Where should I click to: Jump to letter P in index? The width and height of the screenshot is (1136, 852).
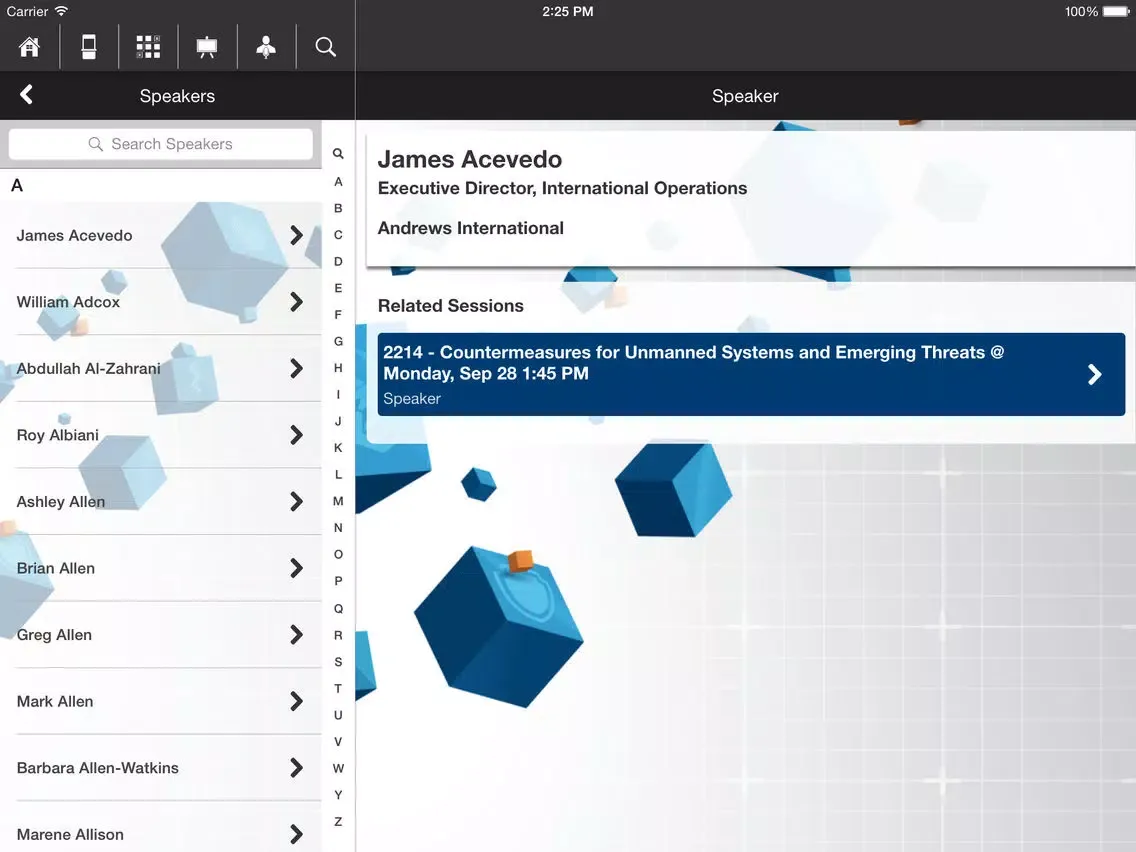pos(338,581)
